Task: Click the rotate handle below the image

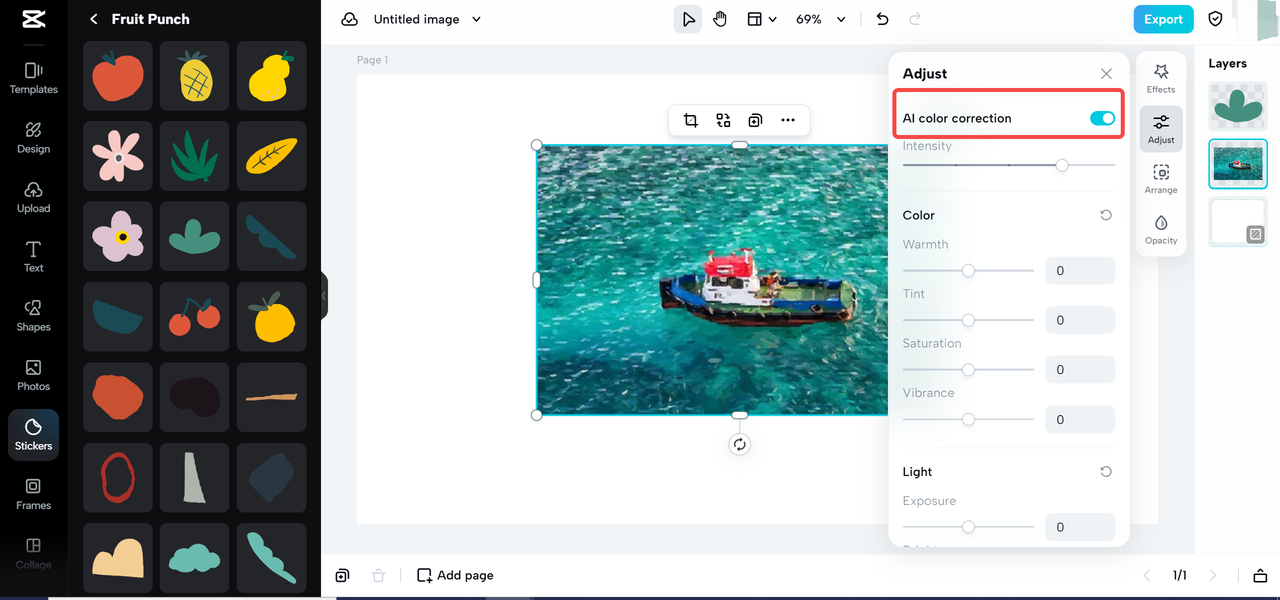Action: click(x=739, y=445)
